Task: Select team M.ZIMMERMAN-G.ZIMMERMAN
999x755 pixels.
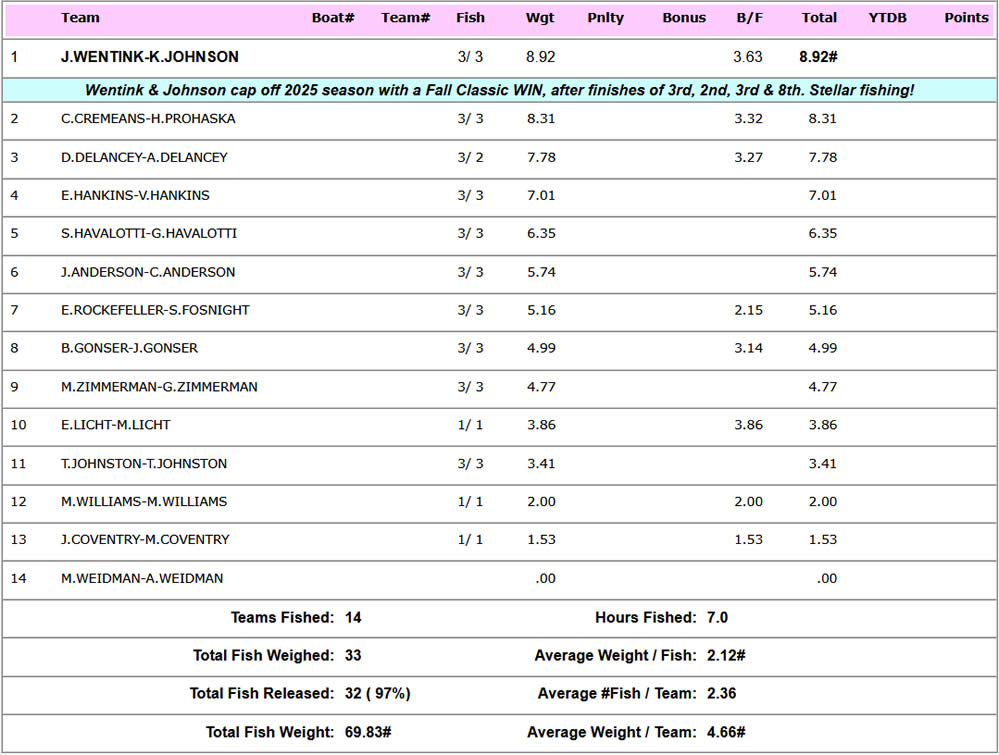Action: 159,387
